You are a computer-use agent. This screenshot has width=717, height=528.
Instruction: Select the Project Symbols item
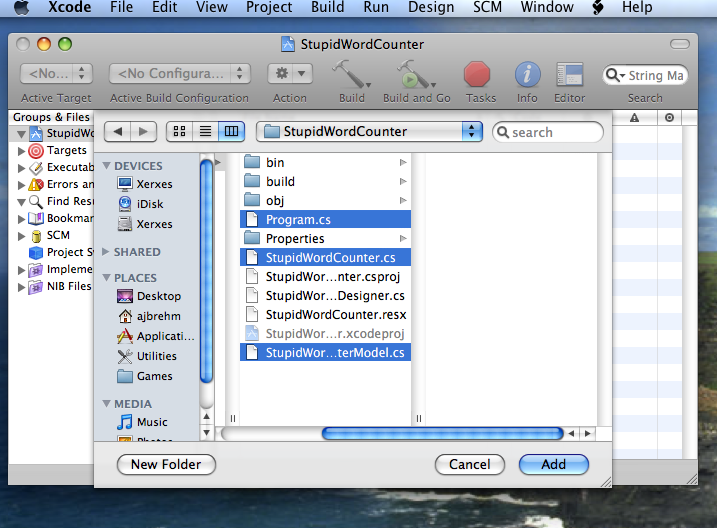(60, 252)
